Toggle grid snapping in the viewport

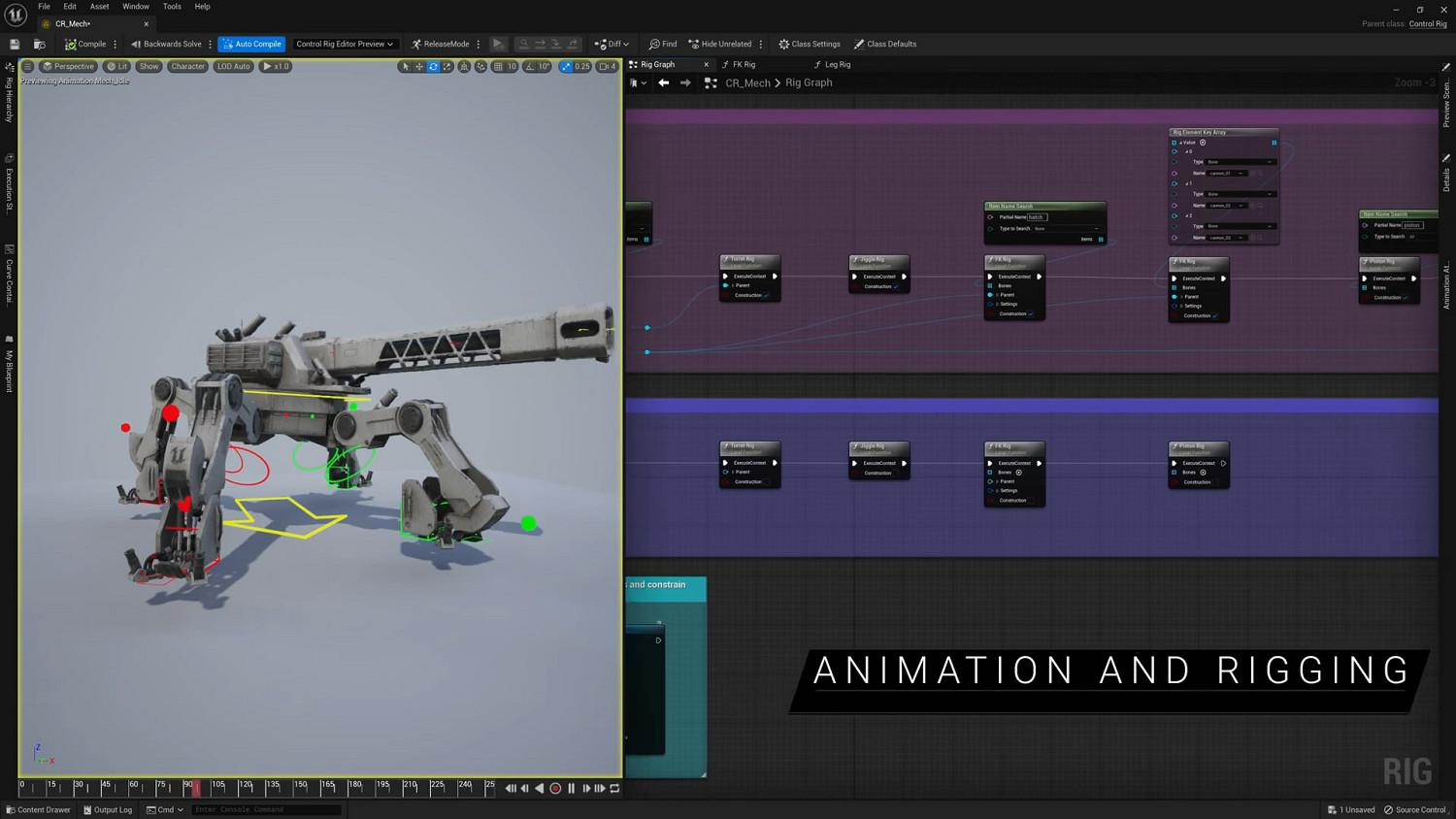click(x=498, y=67)
